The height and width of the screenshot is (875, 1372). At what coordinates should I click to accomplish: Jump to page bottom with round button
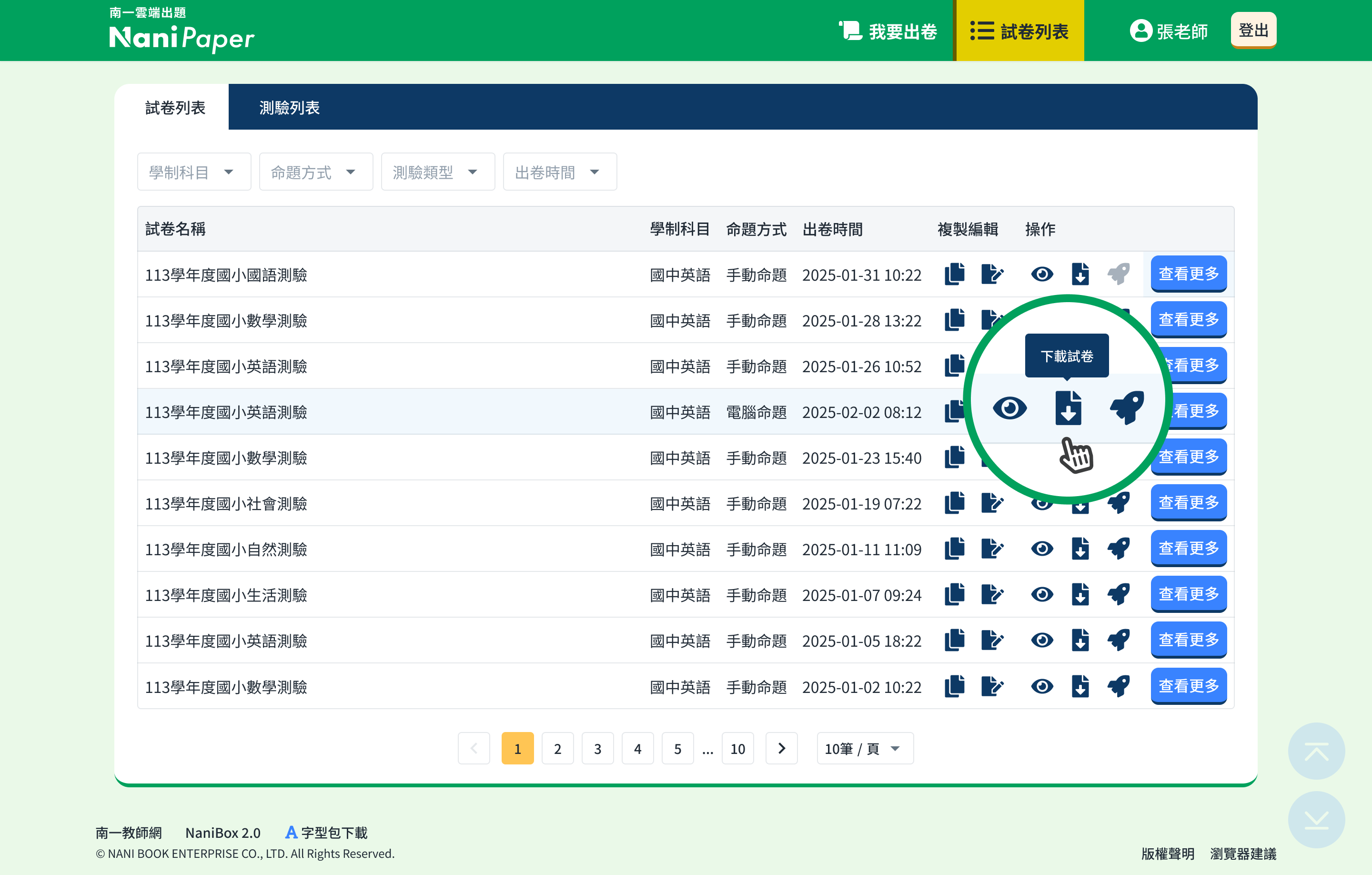[x=1316, y=820]
